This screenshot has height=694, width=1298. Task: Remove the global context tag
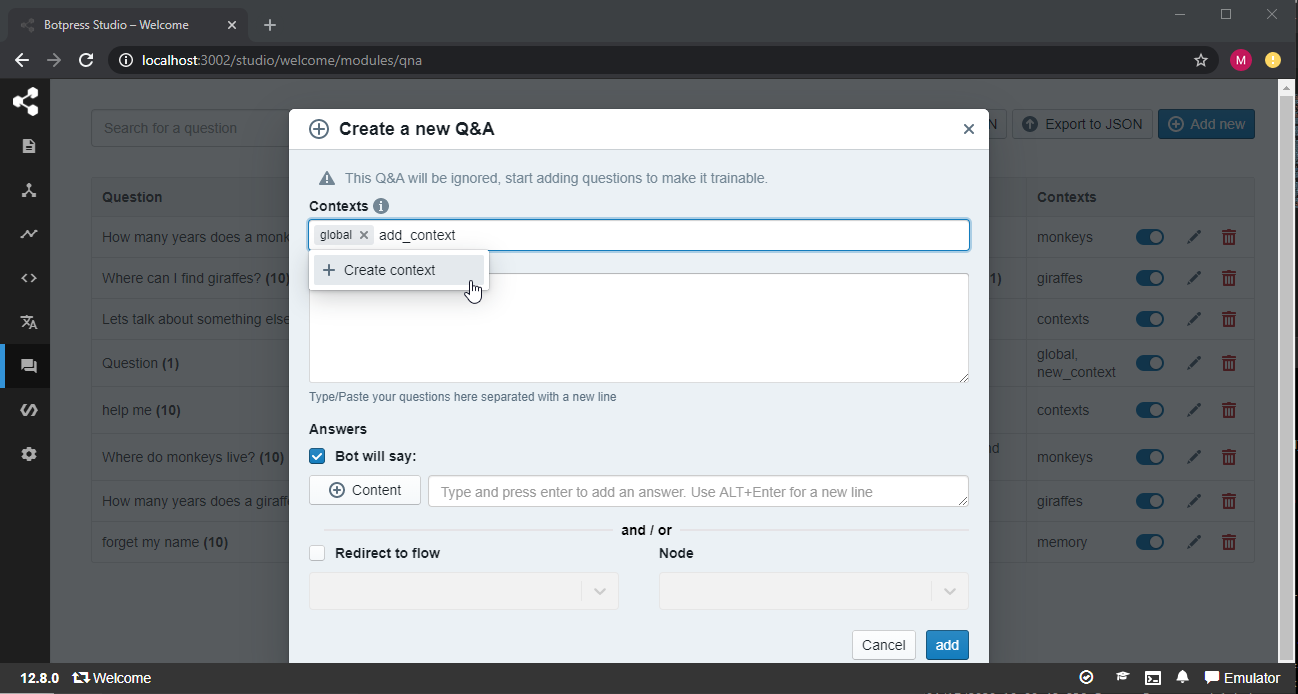(x=364, y=235)
